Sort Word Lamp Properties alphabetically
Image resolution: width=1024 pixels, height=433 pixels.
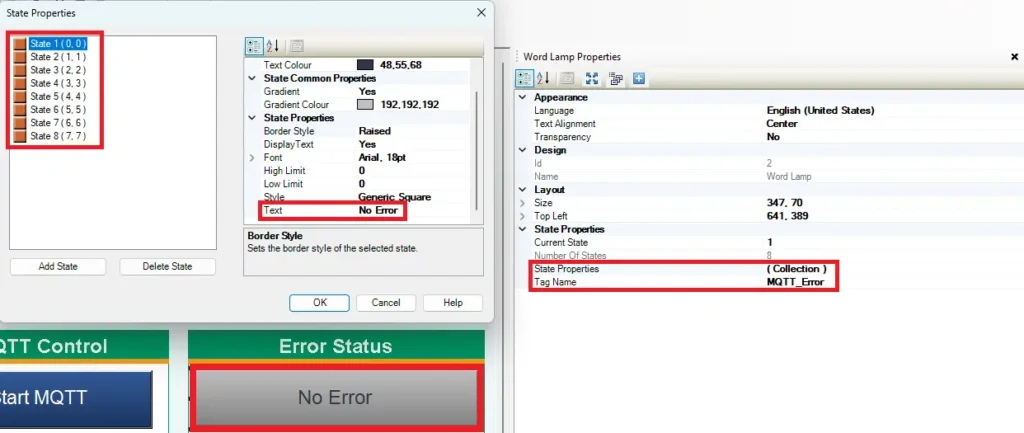click(543, 79)
